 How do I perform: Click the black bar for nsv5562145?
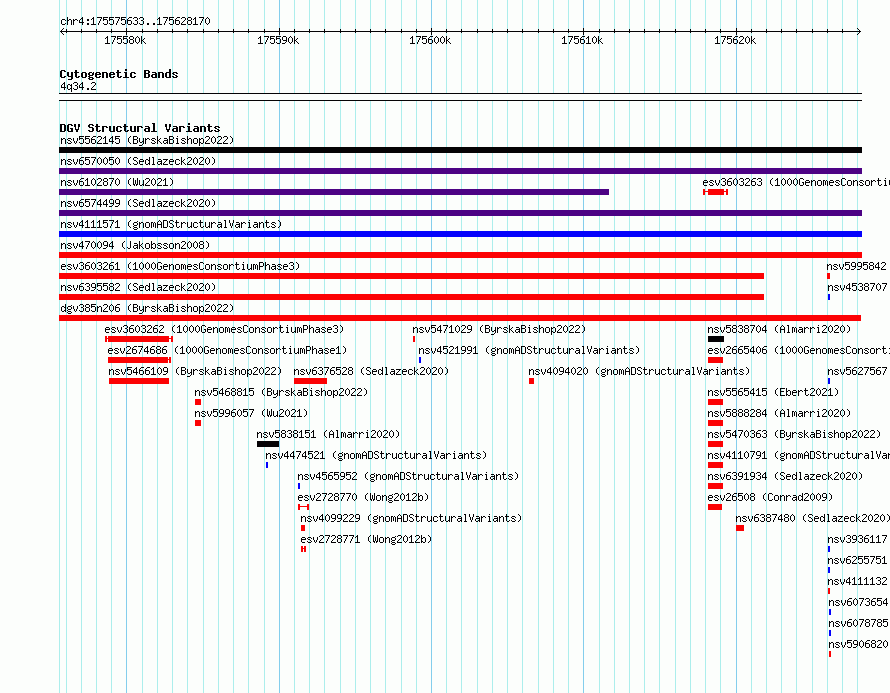[460, 150]
